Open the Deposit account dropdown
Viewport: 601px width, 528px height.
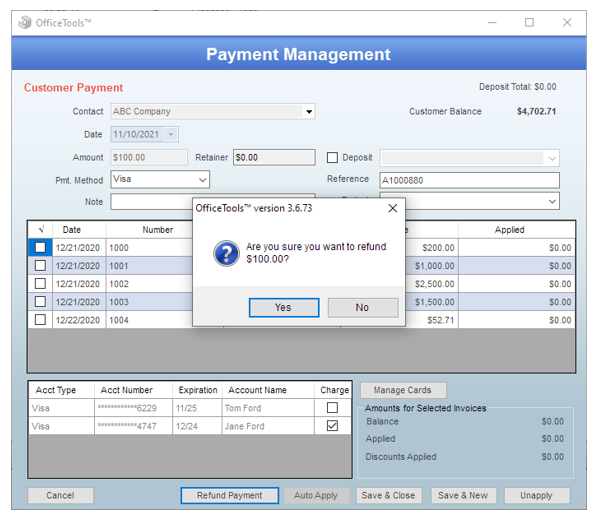coord(552,158)
